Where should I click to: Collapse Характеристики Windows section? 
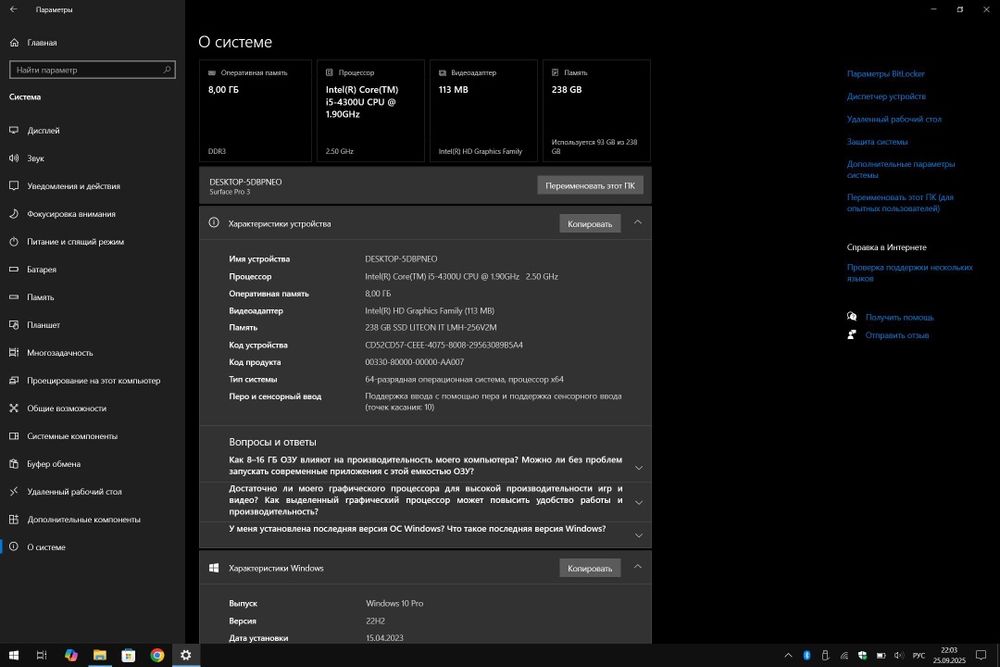coord(638,567)
